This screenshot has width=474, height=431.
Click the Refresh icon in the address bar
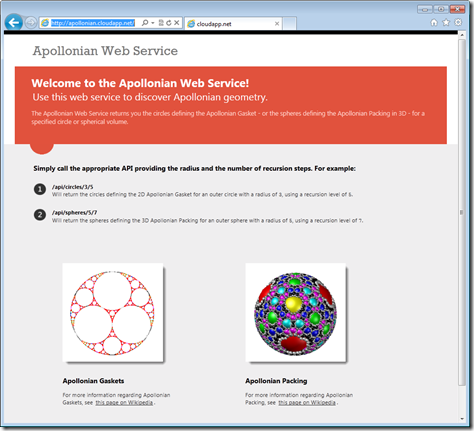[169, 23]
